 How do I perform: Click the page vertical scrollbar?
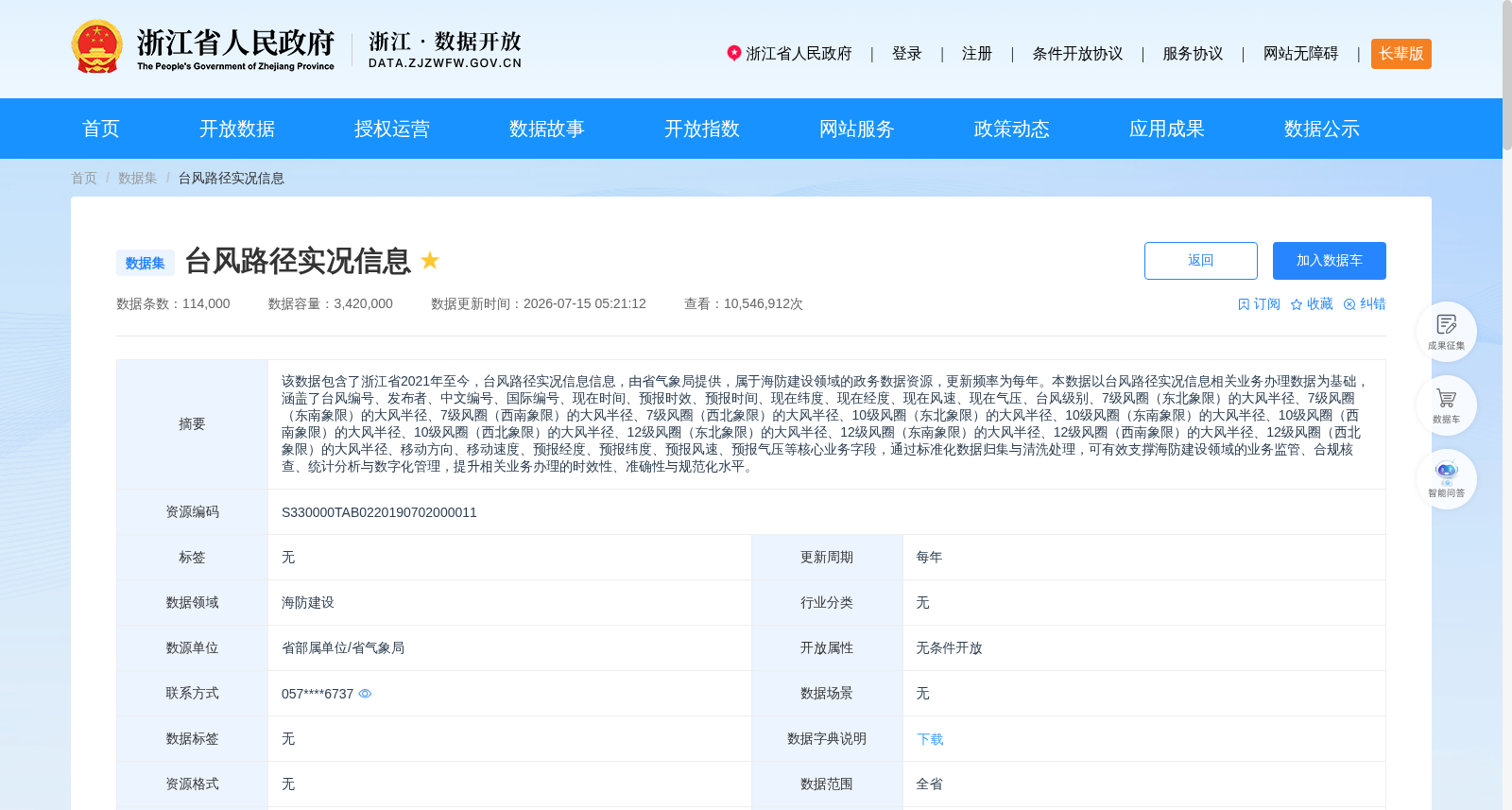(1507, 76)
